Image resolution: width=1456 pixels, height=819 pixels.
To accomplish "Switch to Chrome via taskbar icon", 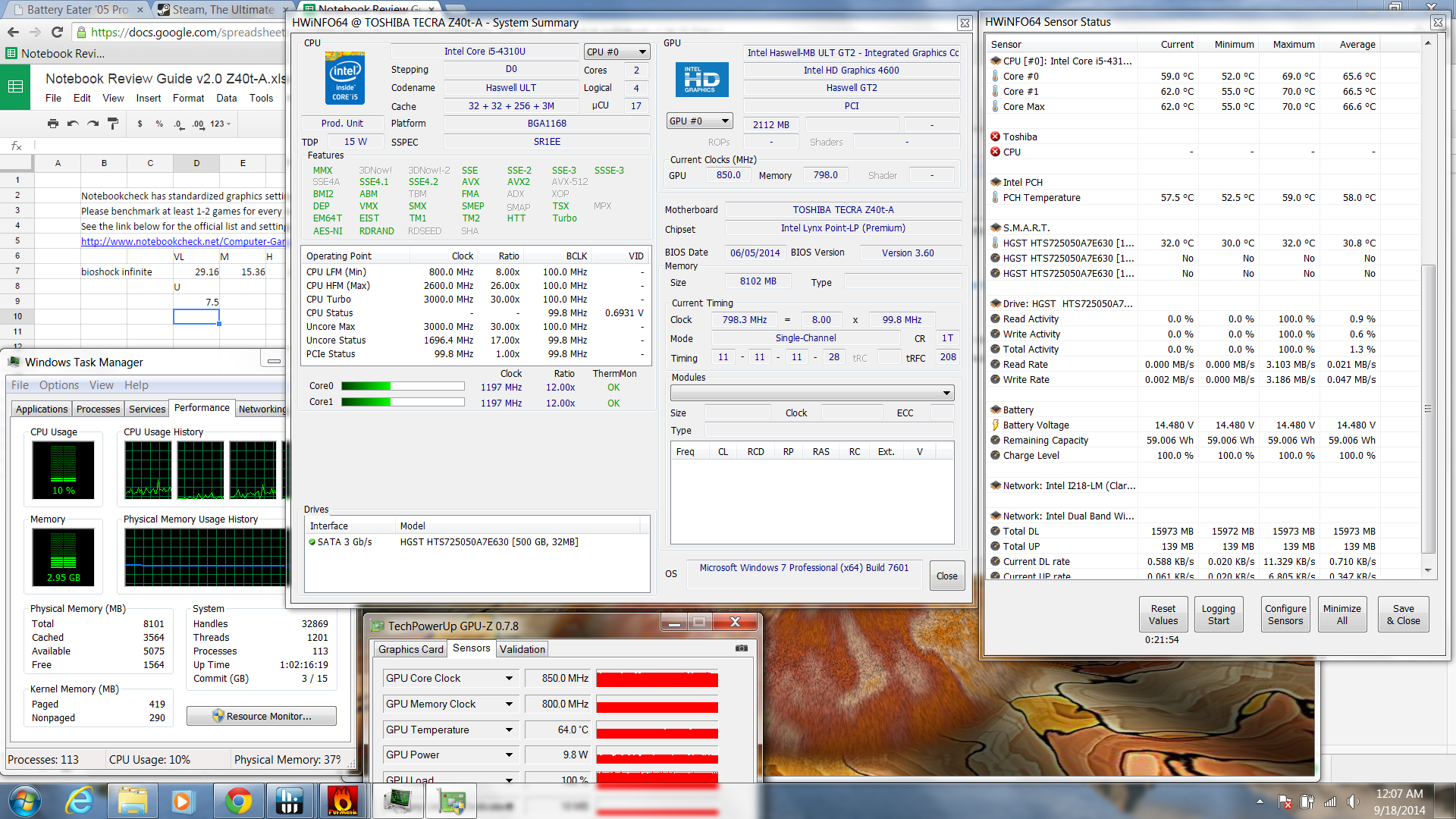I will pos(237,801).
